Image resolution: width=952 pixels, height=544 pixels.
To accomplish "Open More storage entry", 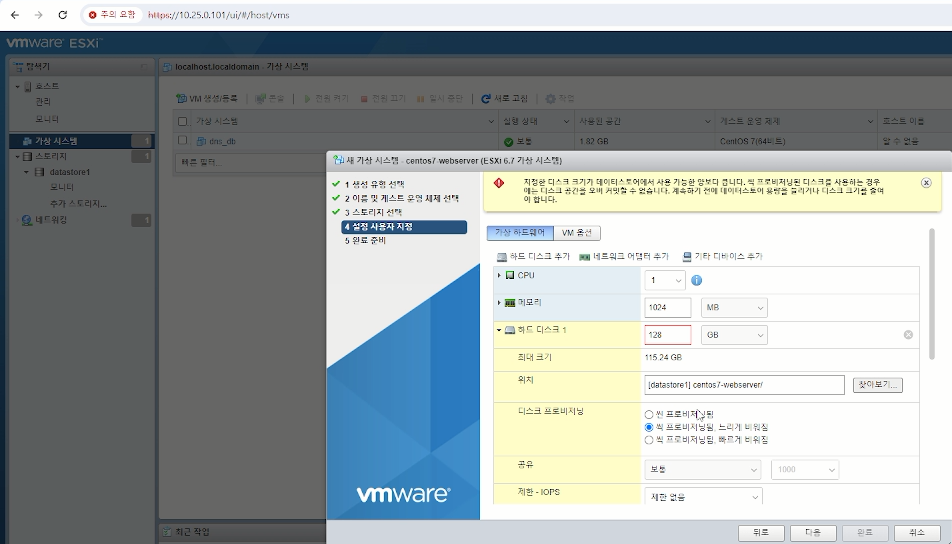I will coord(78,204).
